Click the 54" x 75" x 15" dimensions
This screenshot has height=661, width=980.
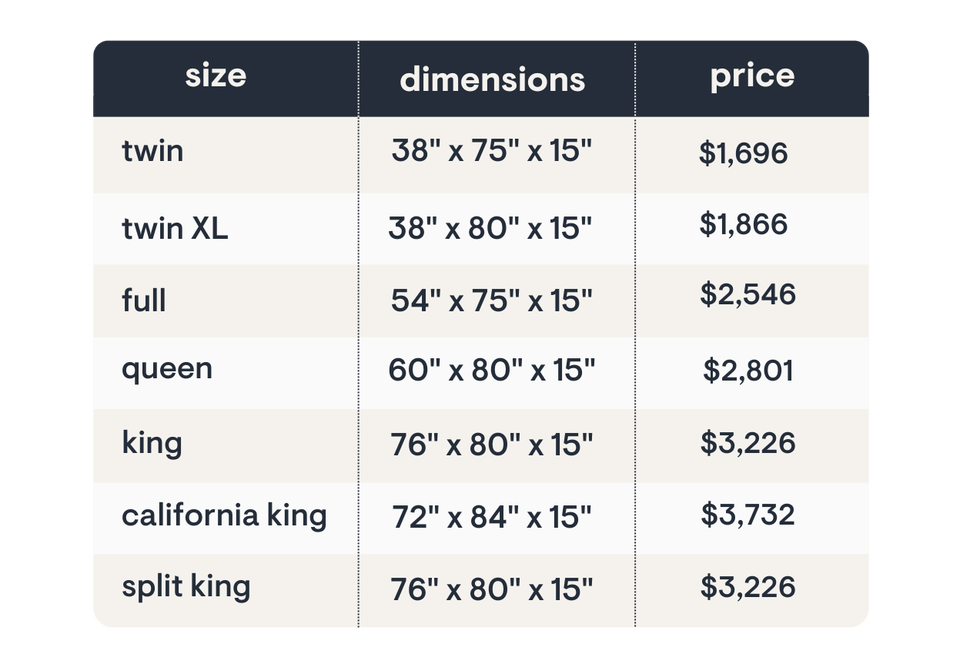(x=492, y=301)
